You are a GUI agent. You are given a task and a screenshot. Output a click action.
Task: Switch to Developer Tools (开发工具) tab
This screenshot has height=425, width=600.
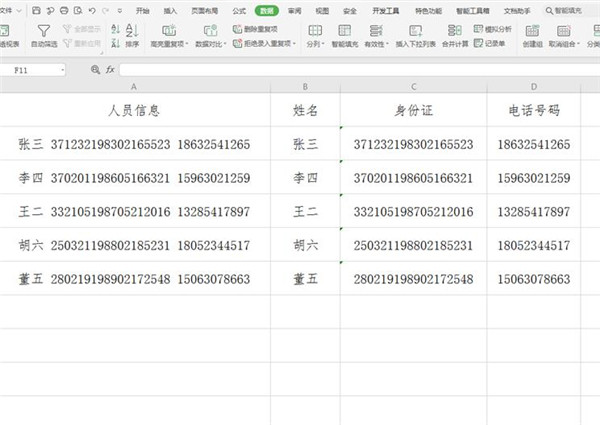(x=386, y=11)
